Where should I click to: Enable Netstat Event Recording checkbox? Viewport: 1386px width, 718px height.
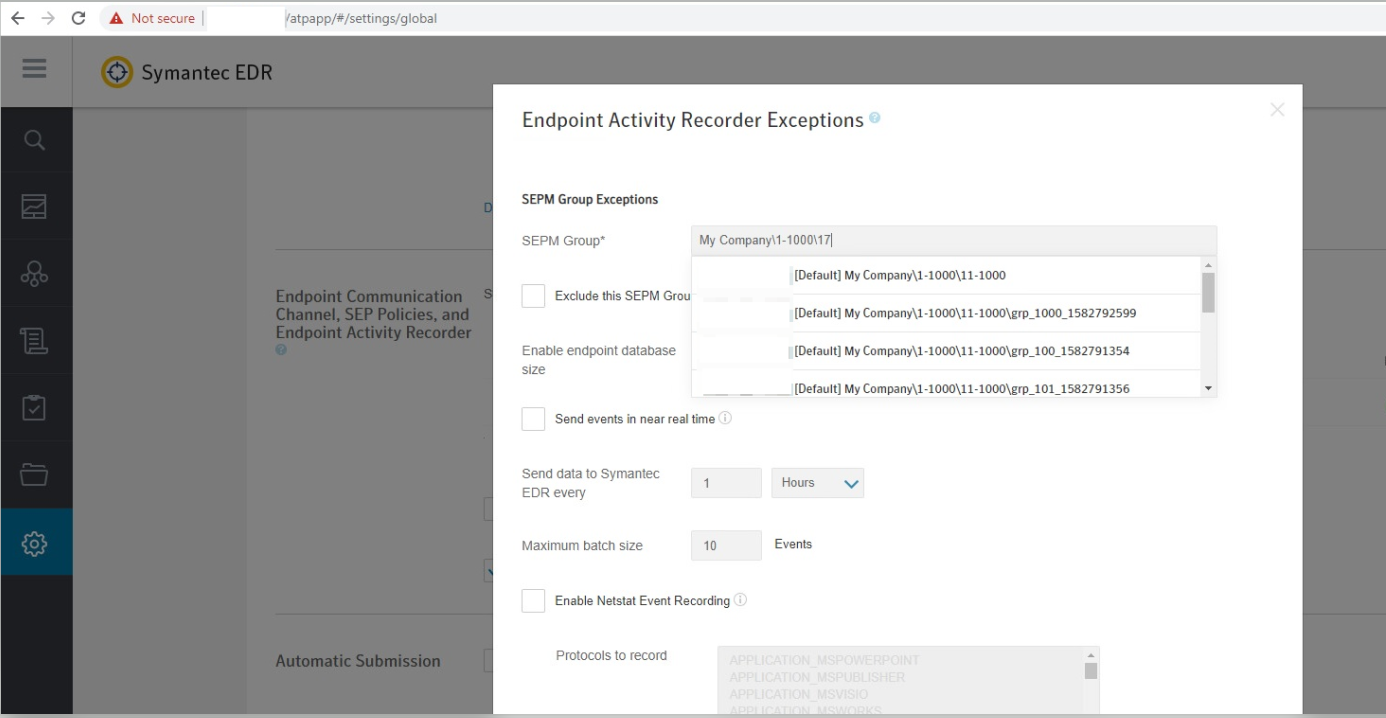coord(534,601)
